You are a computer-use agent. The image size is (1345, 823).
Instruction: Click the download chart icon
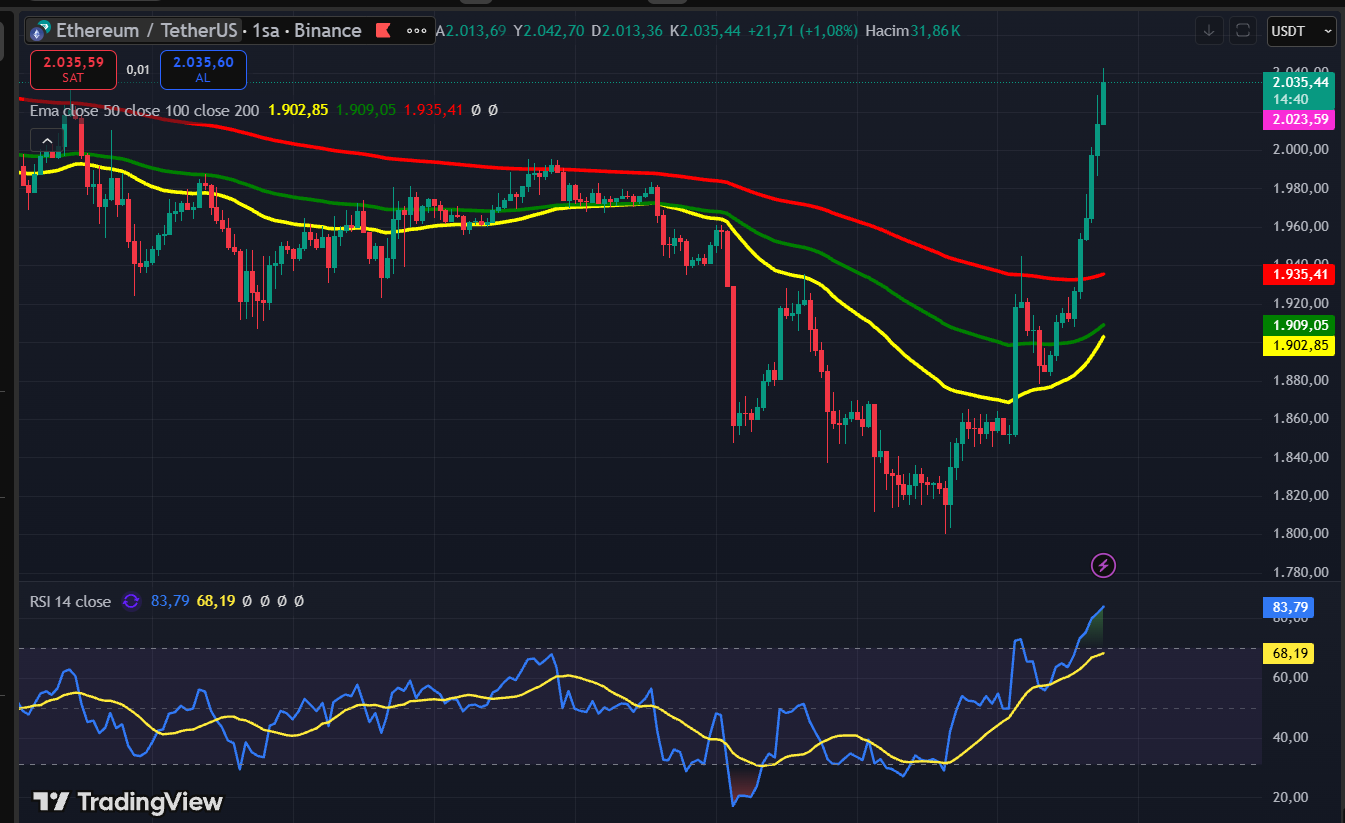coord(1209,31)
